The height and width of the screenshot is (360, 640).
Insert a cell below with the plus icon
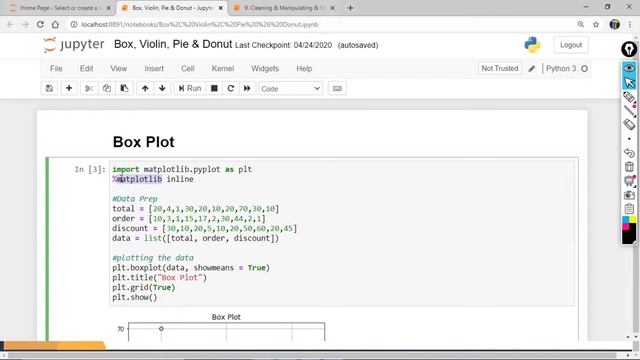click(69, 89)
